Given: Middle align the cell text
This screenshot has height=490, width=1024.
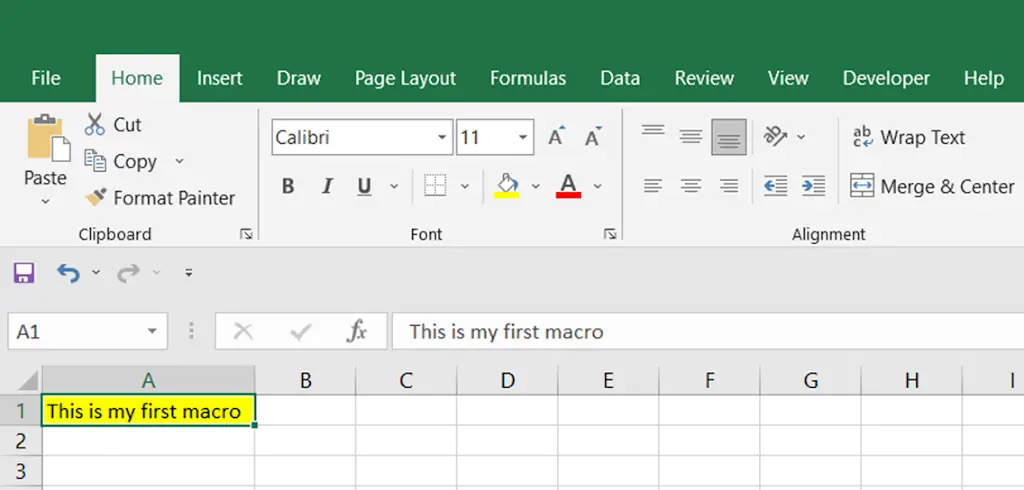Looking at the screenshot, I should click(x=690, y=137).
